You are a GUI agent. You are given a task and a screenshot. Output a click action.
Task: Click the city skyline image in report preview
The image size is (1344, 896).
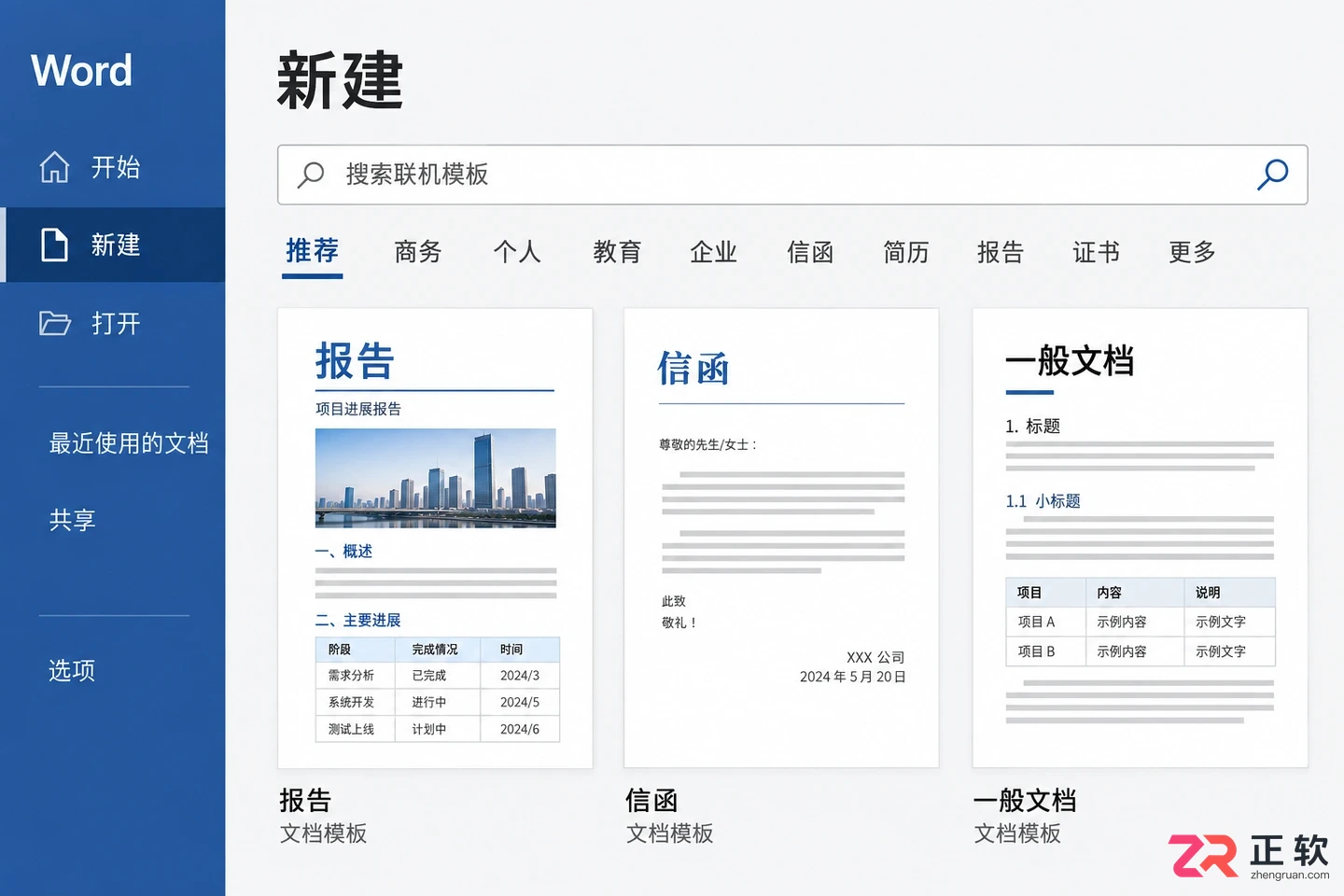[436, 478]
